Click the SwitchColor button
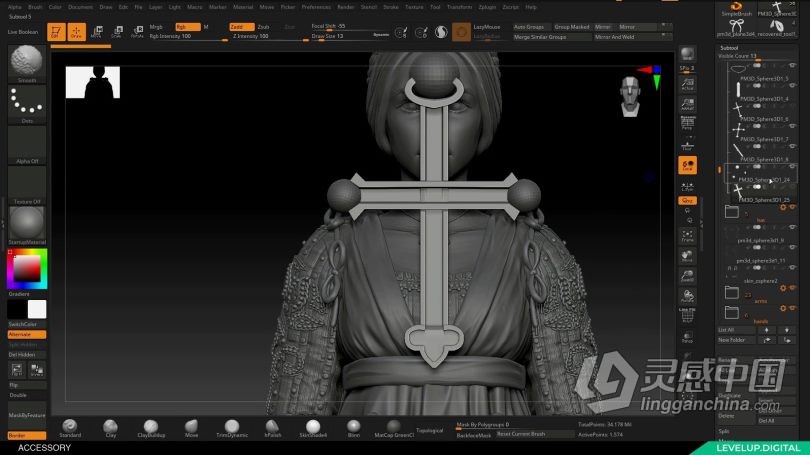This screenshot has width=810, height=455. tap(27, 324)
